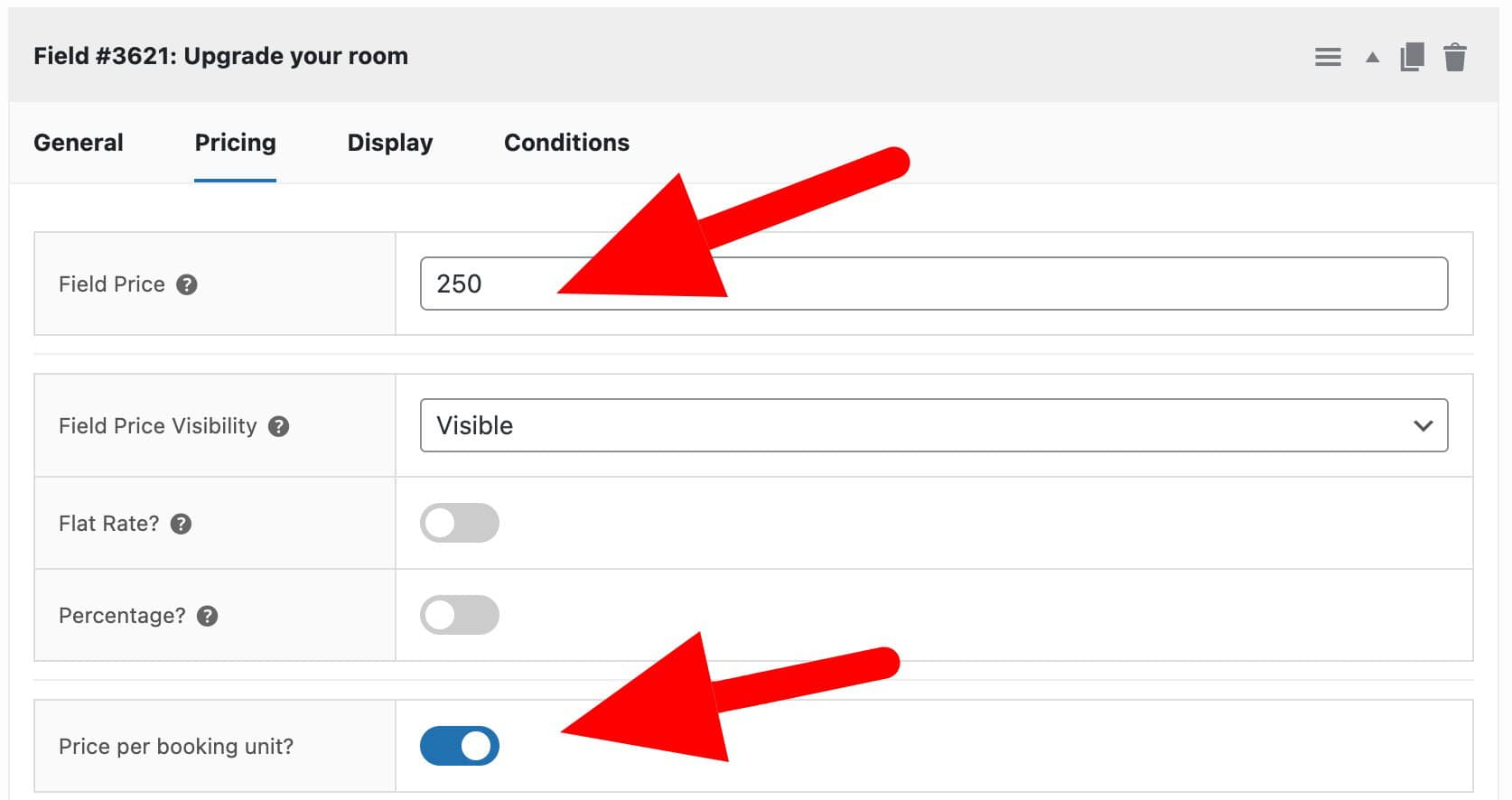The image size is (1512, 800).
Task: Open the Field Price help tooltip
Action: 187,284
